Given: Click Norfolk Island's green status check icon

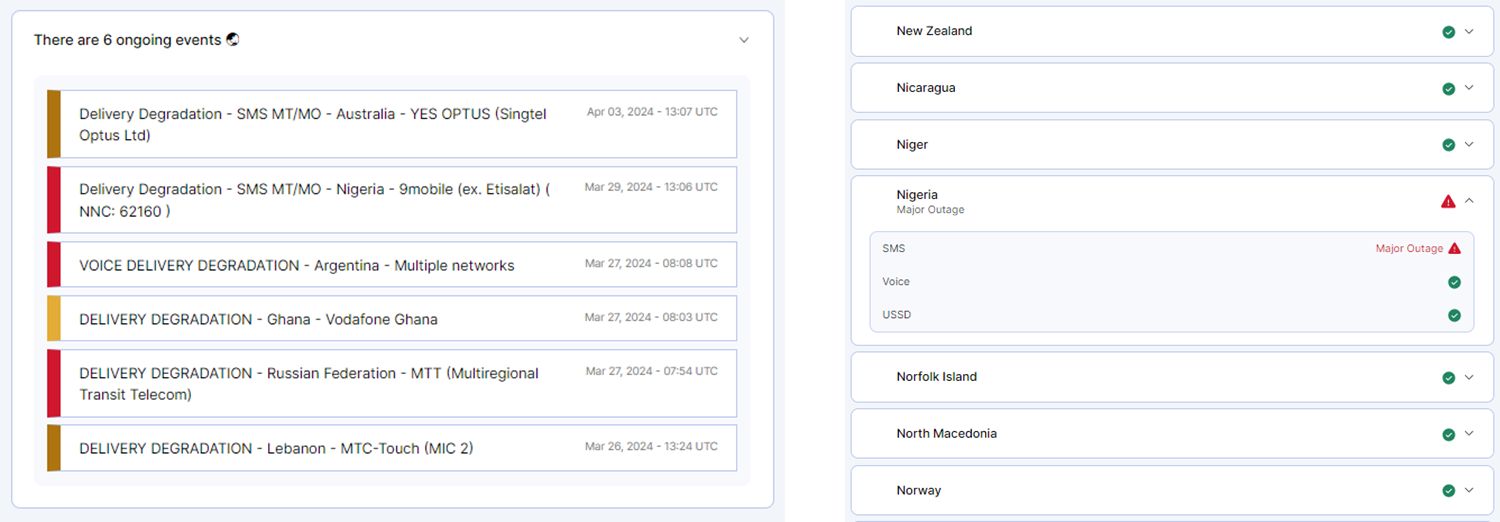Looking at the screenshot, I should (x=1448, y=378).
